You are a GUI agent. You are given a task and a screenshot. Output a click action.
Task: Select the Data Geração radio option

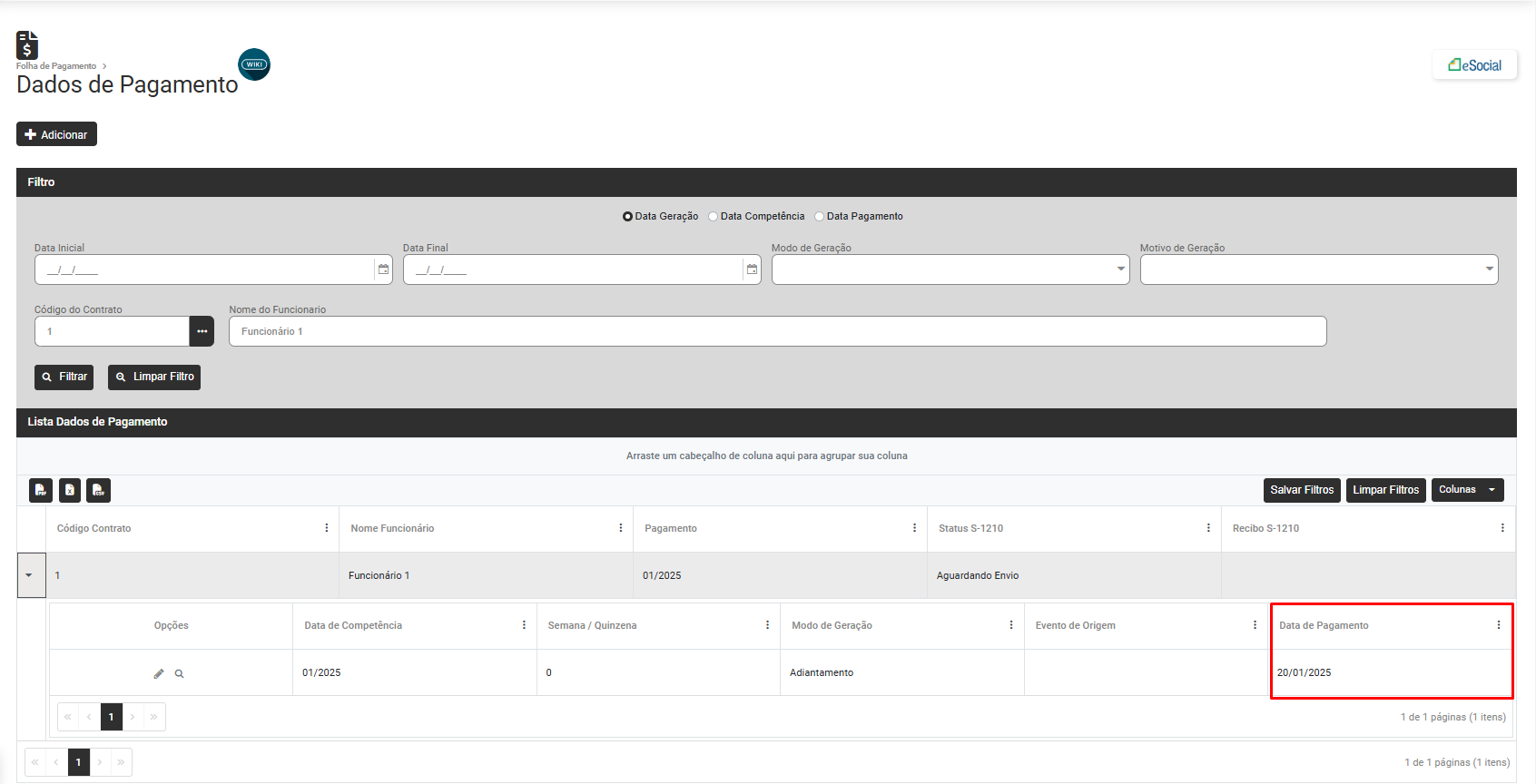(x=627, y=217)
